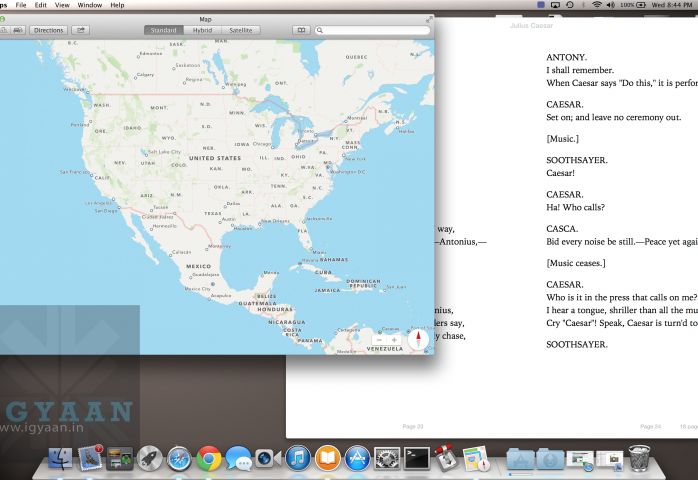698x480 pixels.
Task: Open Terminal from the dock
Action: click(x=416, y=458)
